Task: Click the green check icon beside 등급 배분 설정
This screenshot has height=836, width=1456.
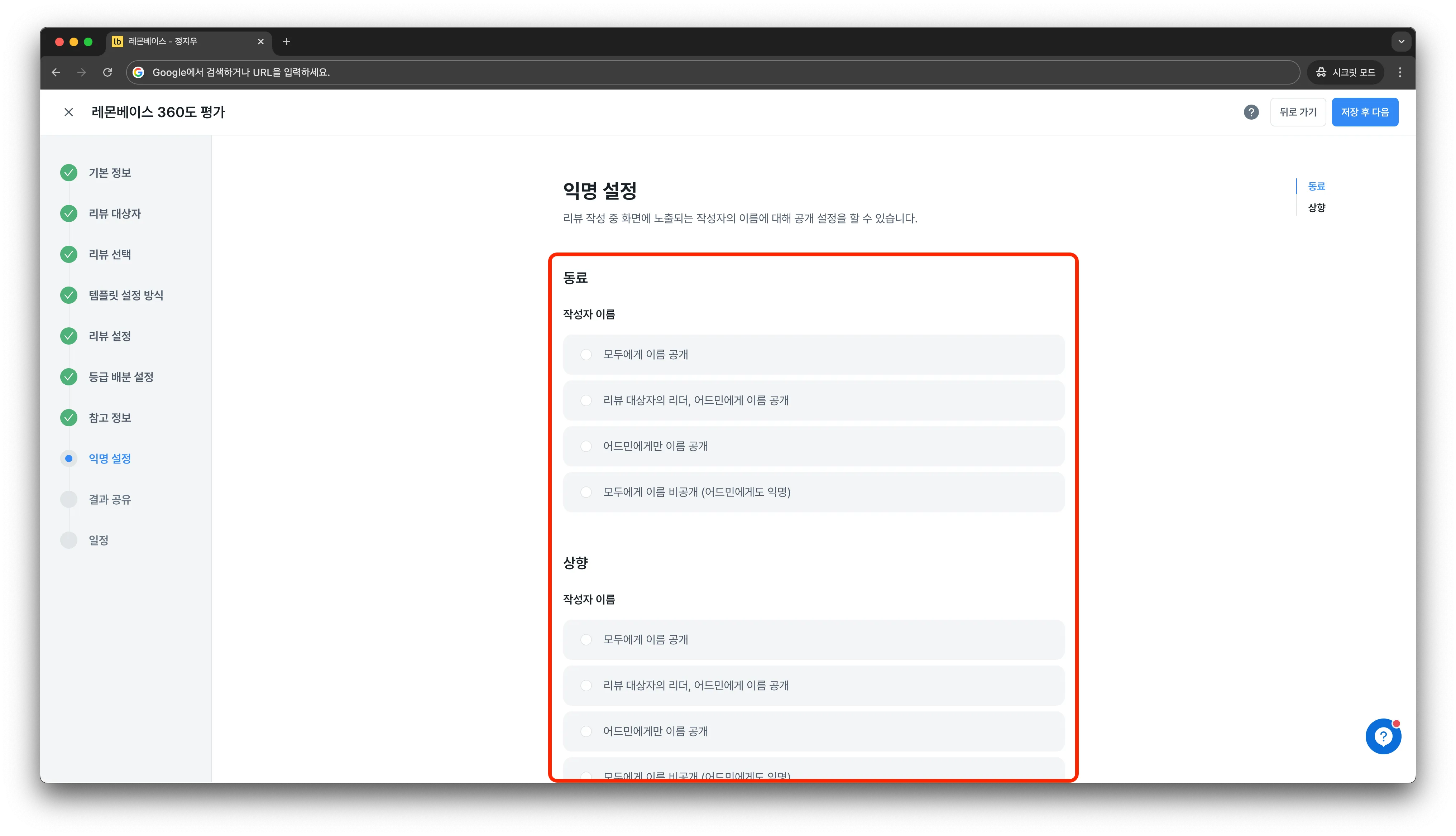Action: [x=69, y=377]
